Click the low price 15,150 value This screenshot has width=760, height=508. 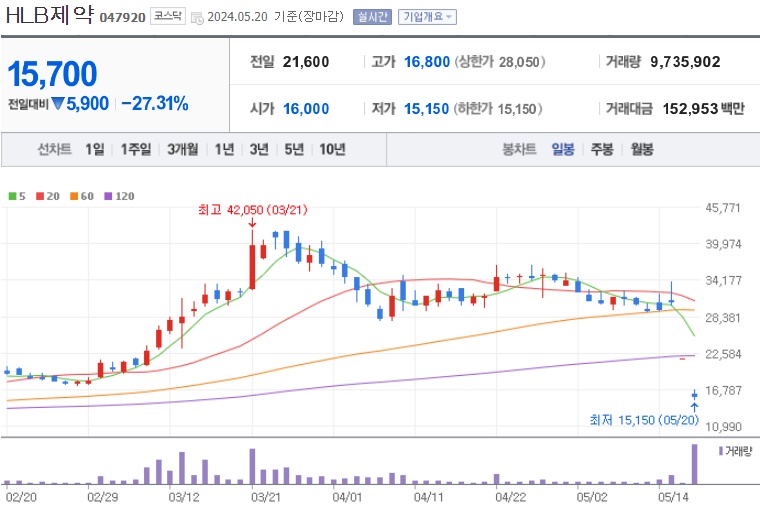pyautogui.click(x=427, y=109)
